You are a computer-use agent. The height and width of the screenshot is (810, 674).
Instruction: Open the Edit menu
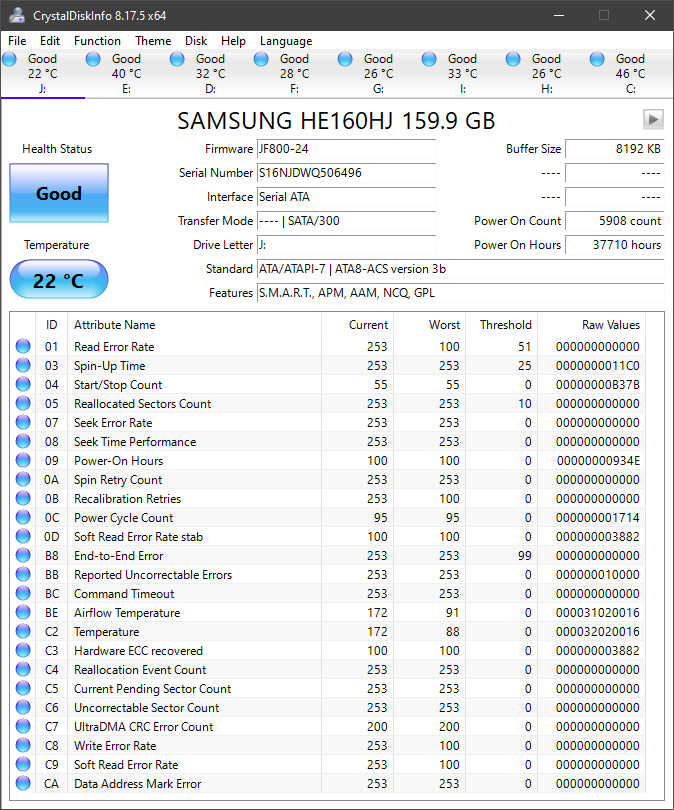pyautogui.click(x=50, y=41)
